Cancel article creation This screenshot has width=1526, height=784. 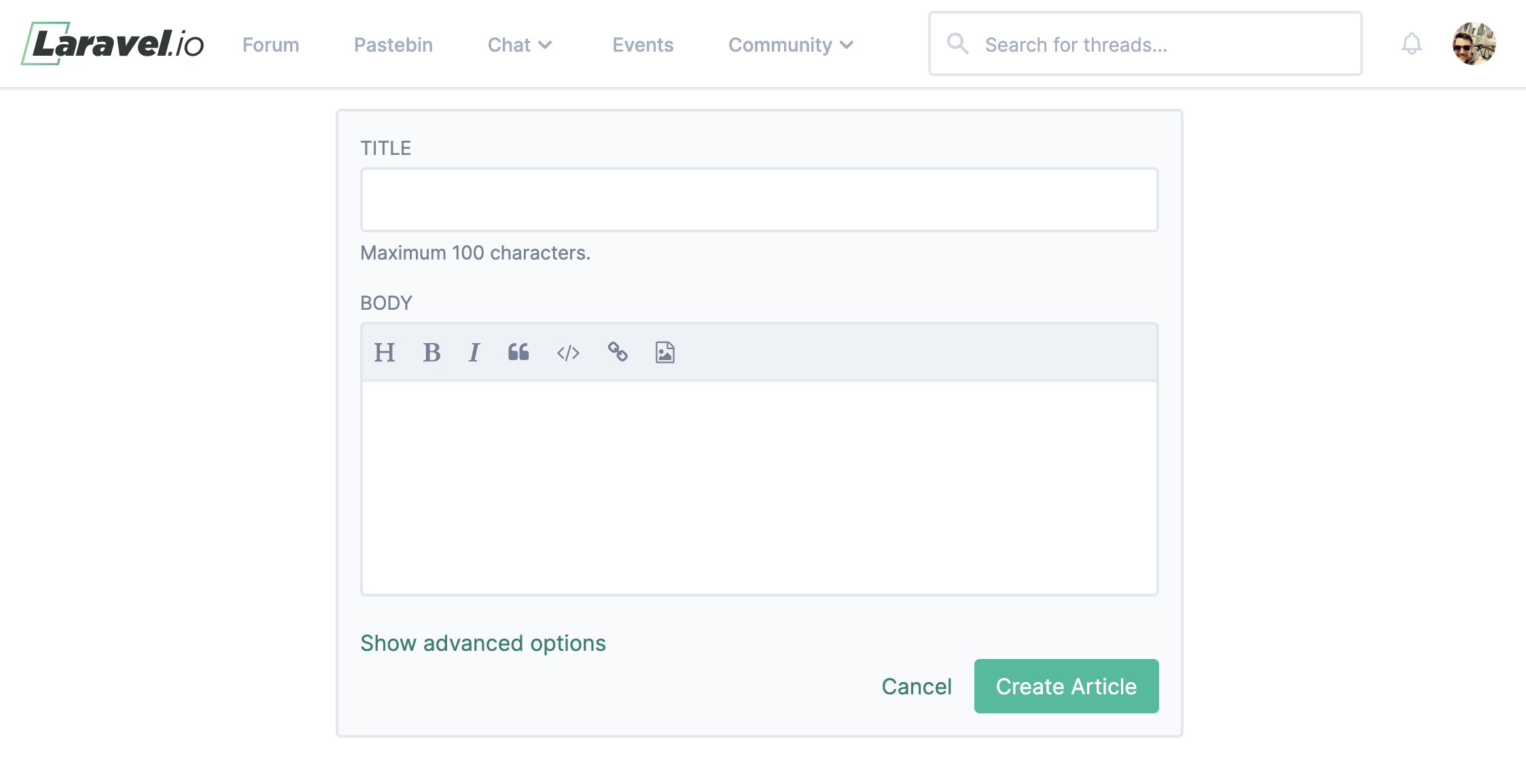[916, 686]
